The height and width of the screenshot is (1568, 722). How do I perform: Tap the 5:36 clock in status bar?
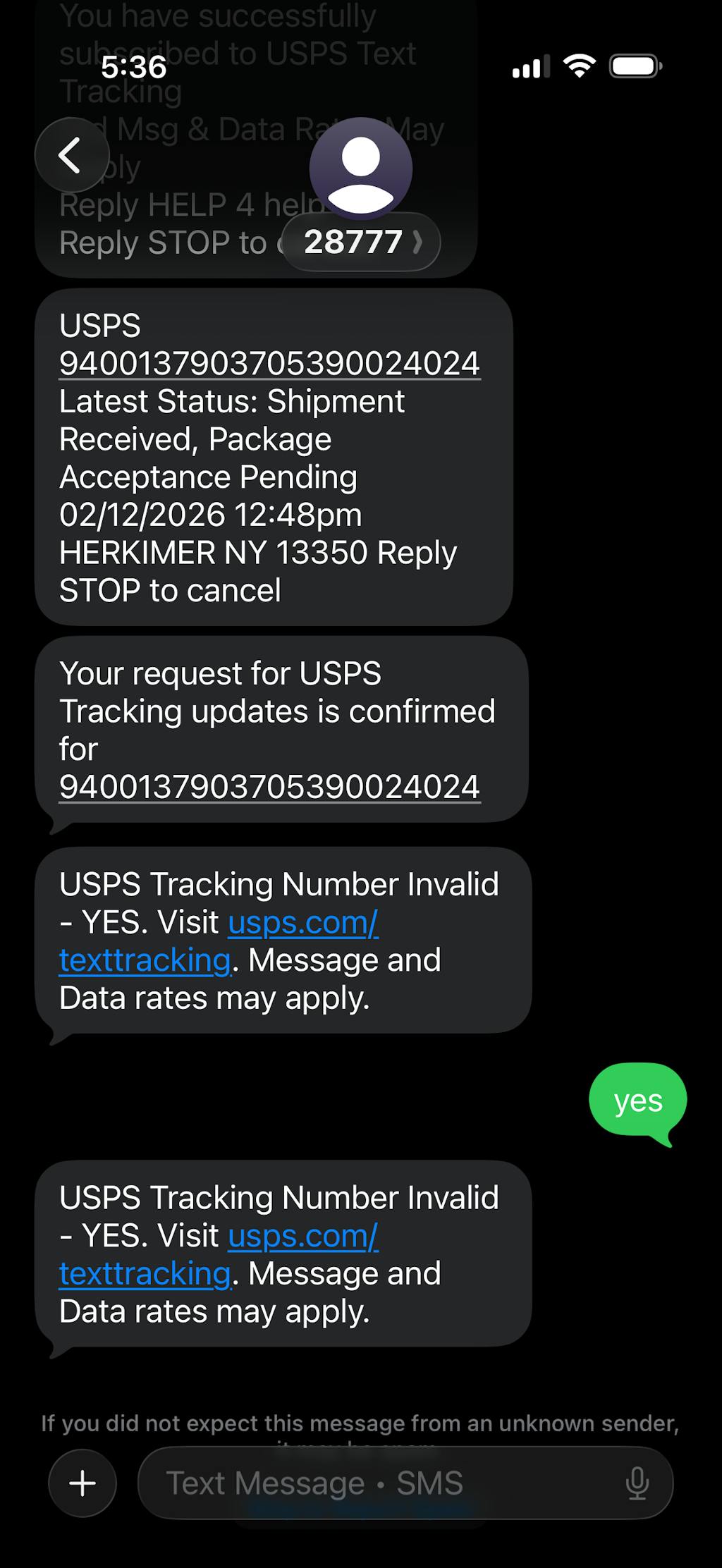click(134, 67)
